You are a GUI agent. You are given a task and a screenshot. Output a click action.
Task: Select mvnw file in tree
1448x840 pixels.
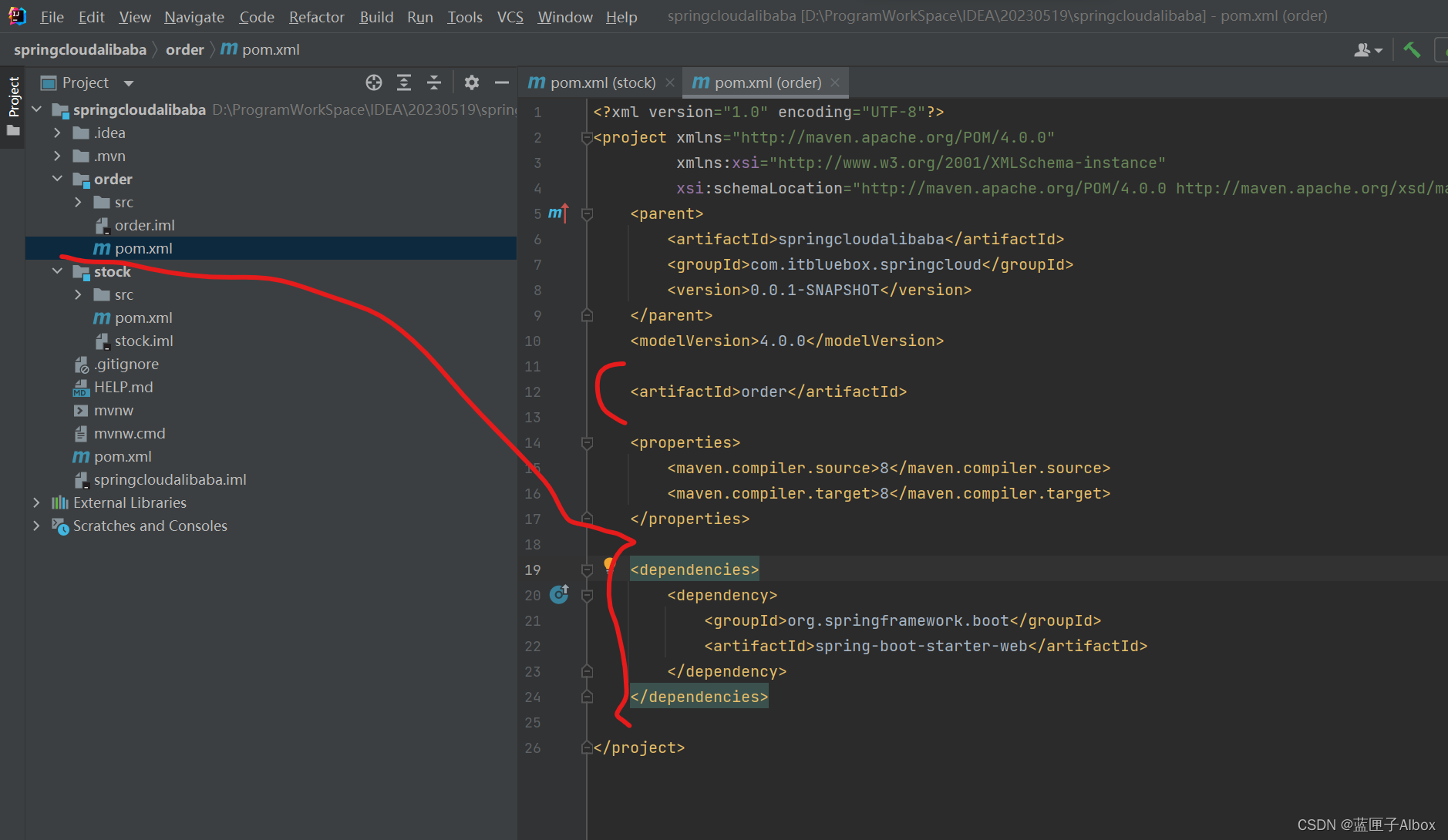[113, 410]
